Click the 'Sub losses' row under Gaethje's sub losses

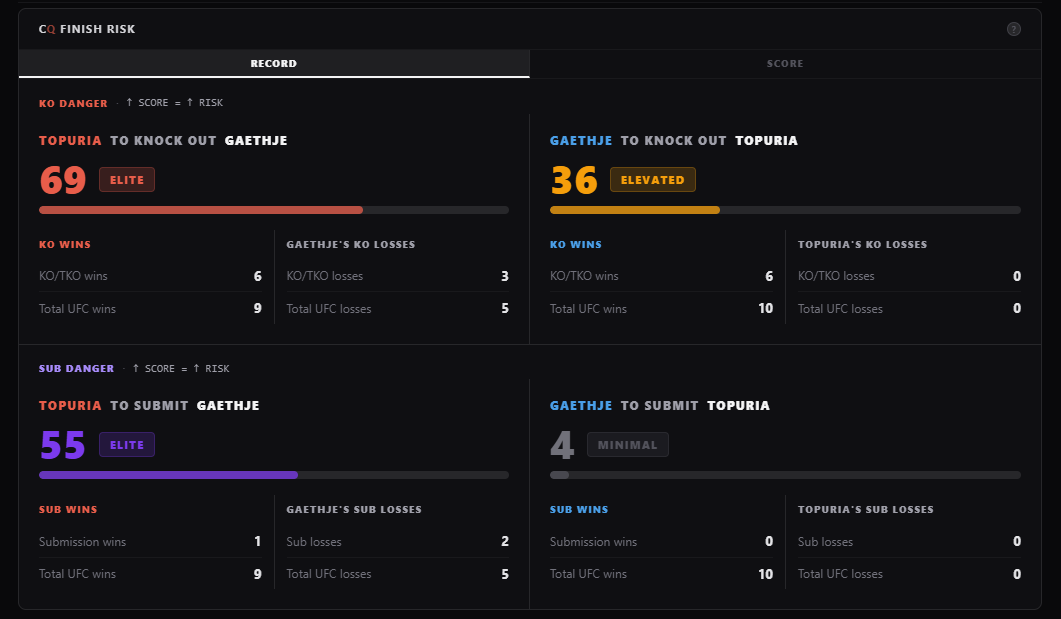(x=397, y=542)
